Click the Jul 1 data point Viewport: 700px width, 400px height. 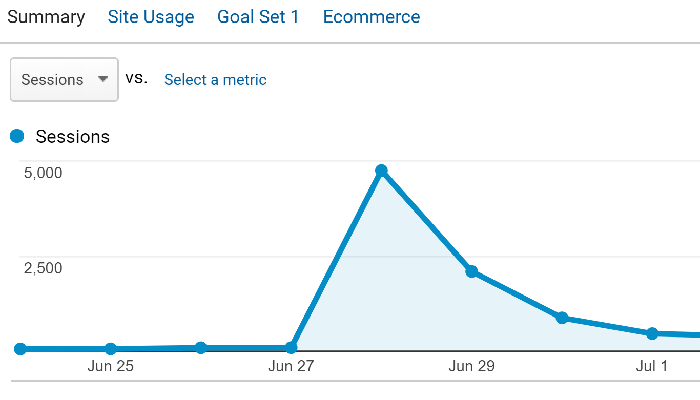pyautogui.click(x=652, y=333)
